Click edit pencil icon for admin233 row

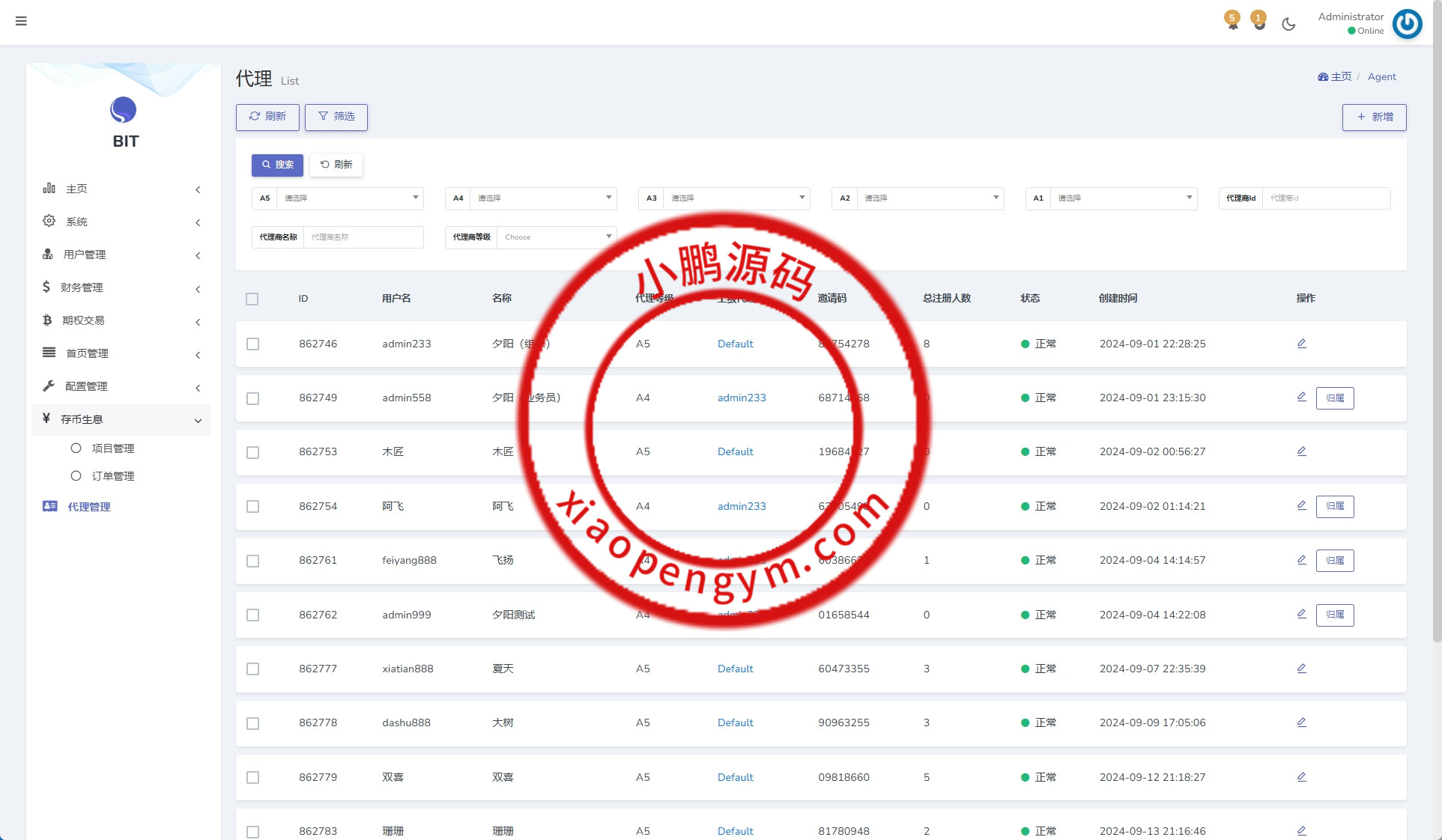1302,344
